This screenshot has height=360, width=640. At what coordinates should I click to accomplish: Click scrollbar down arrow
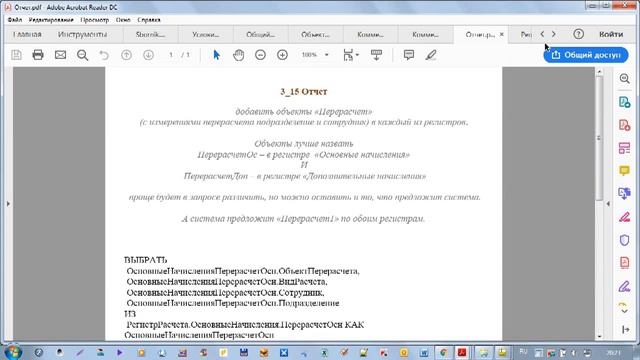click(x=599, y=337)
